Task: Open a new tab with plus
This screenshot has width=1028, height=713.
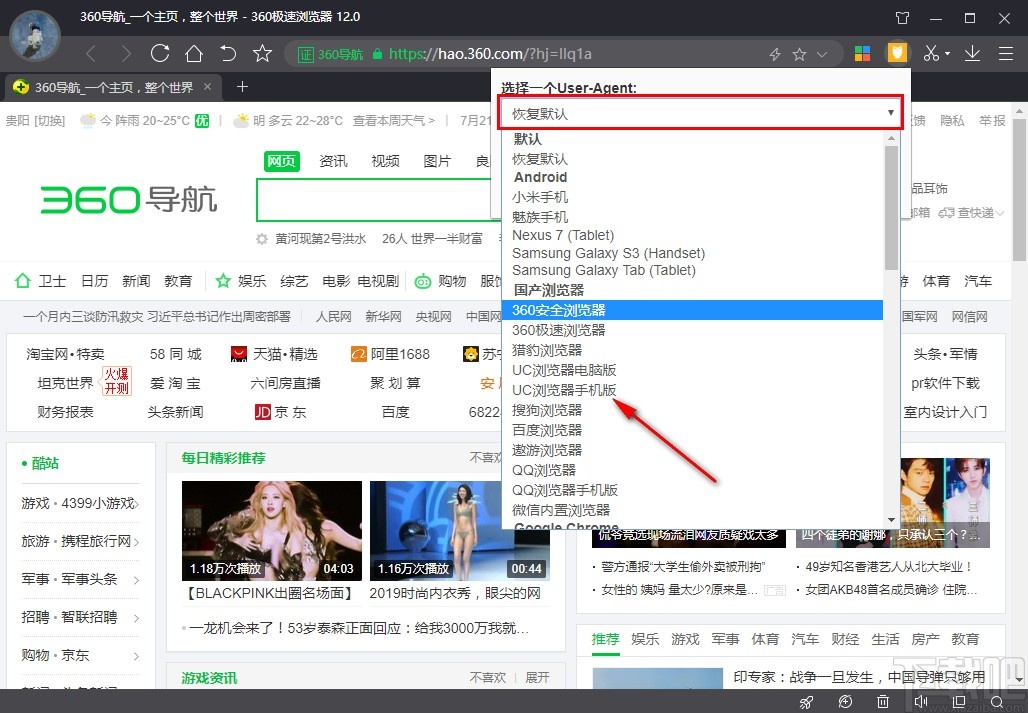Action: click(242, 87)
